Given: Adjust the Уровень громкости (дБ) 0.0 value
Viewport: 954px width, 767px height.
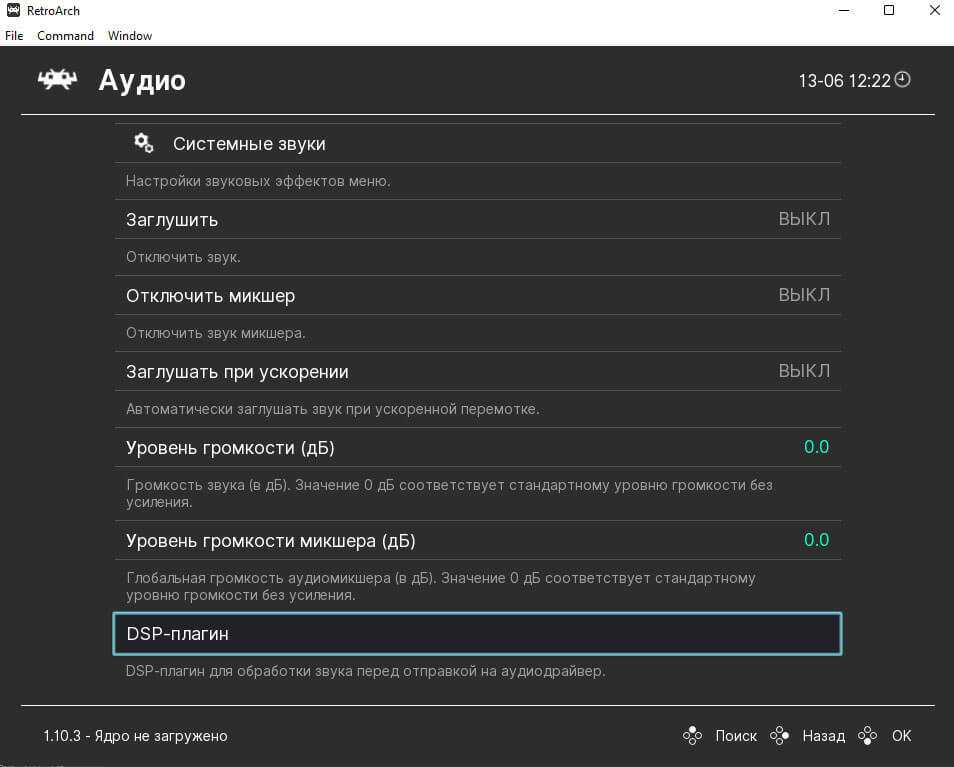Looking at the screenshot, I should [816, 447].
